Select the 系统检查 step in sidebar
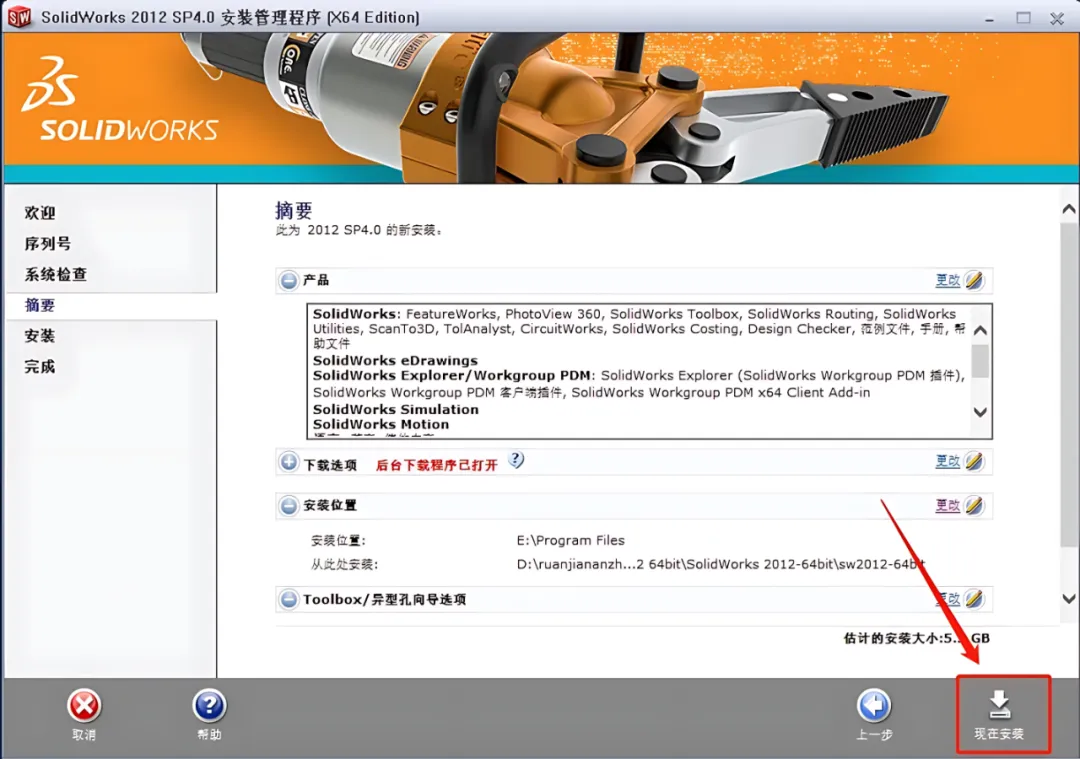Screen dimensions: 1080x759 56,274
